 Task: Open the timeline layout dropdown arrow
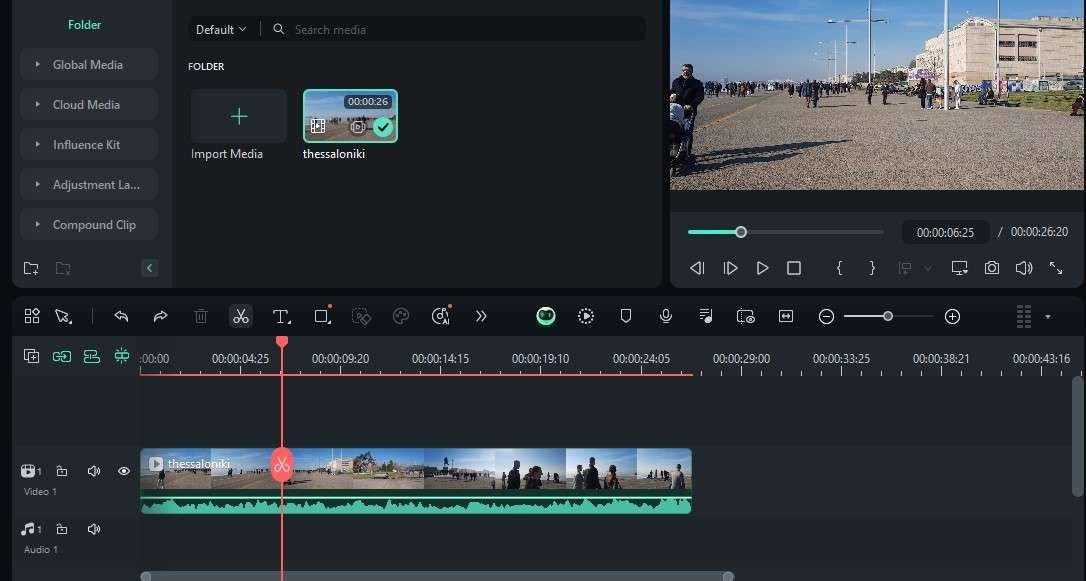[1048, 316]
